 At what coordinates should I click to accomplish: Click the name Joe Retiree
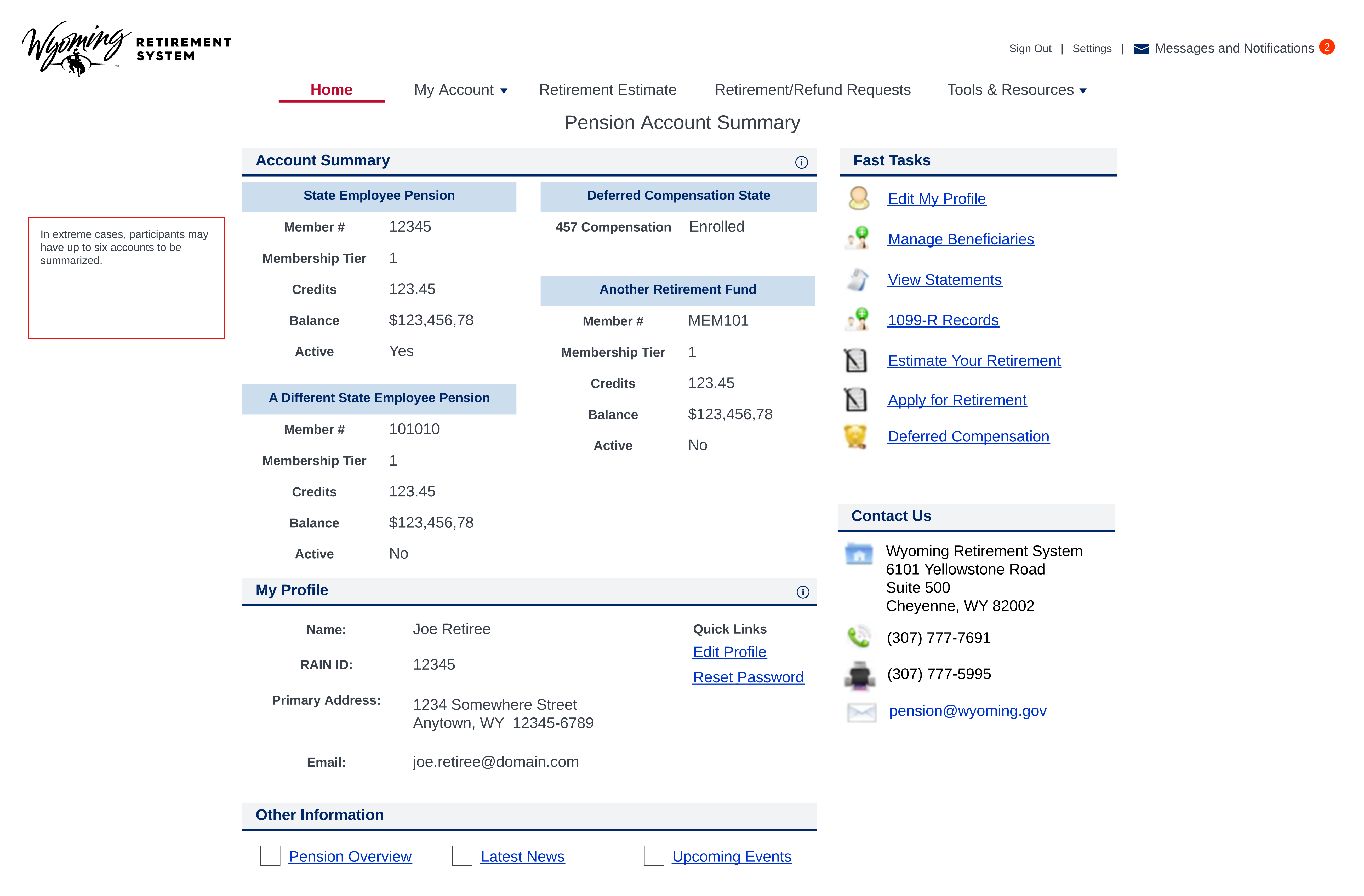(x=452, y=629)
